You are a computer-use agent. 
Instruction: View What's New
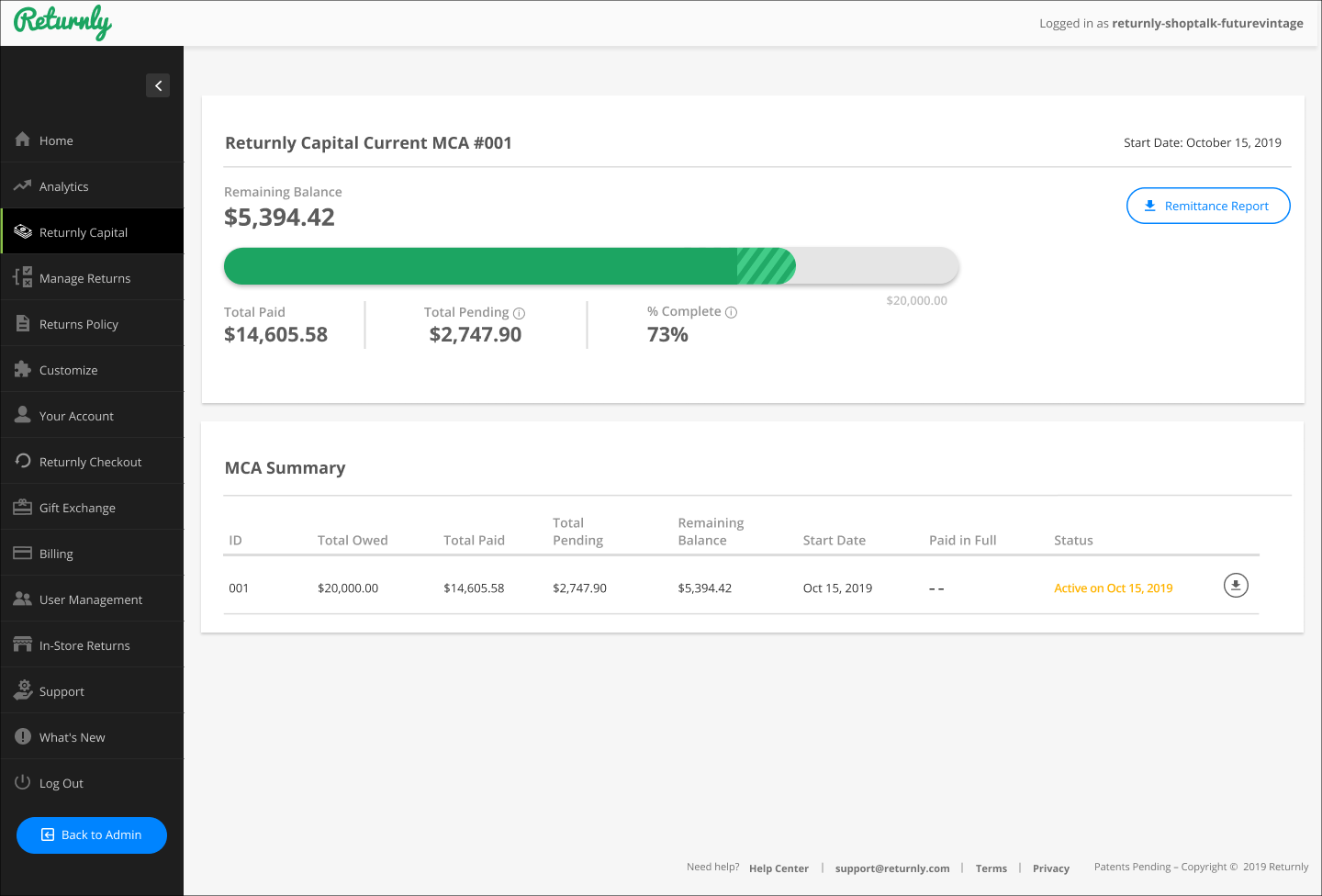[92, 736]
